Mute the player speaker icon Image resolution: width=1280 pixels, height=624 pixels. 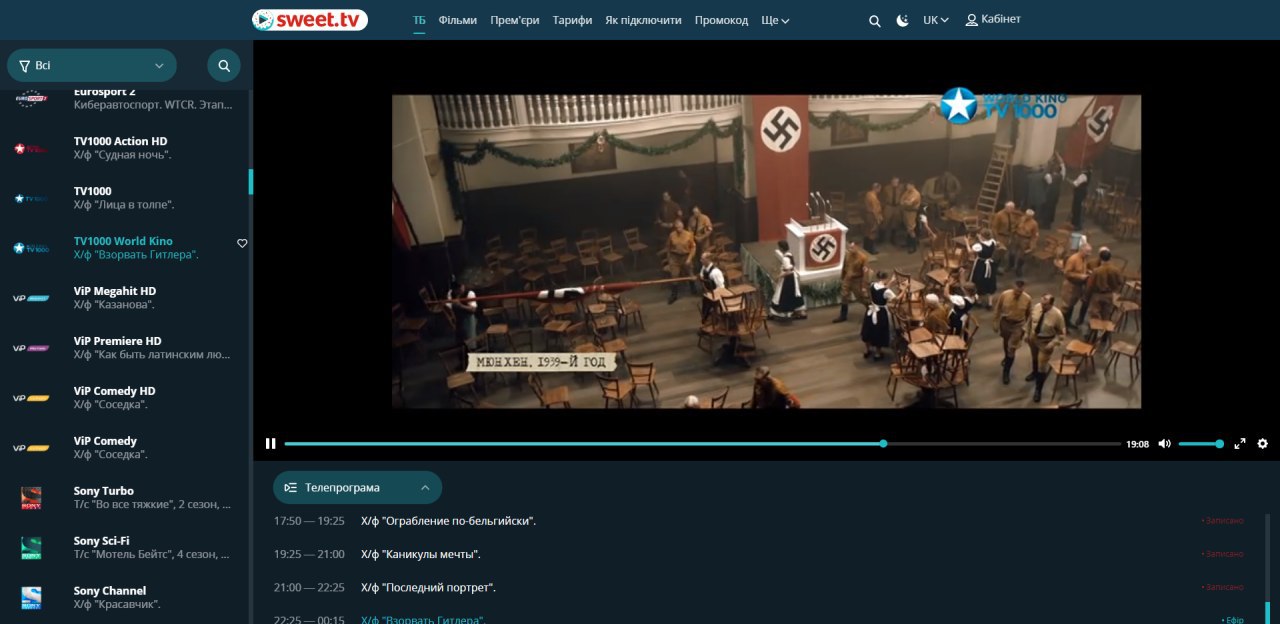click(x=1164, y=444)
